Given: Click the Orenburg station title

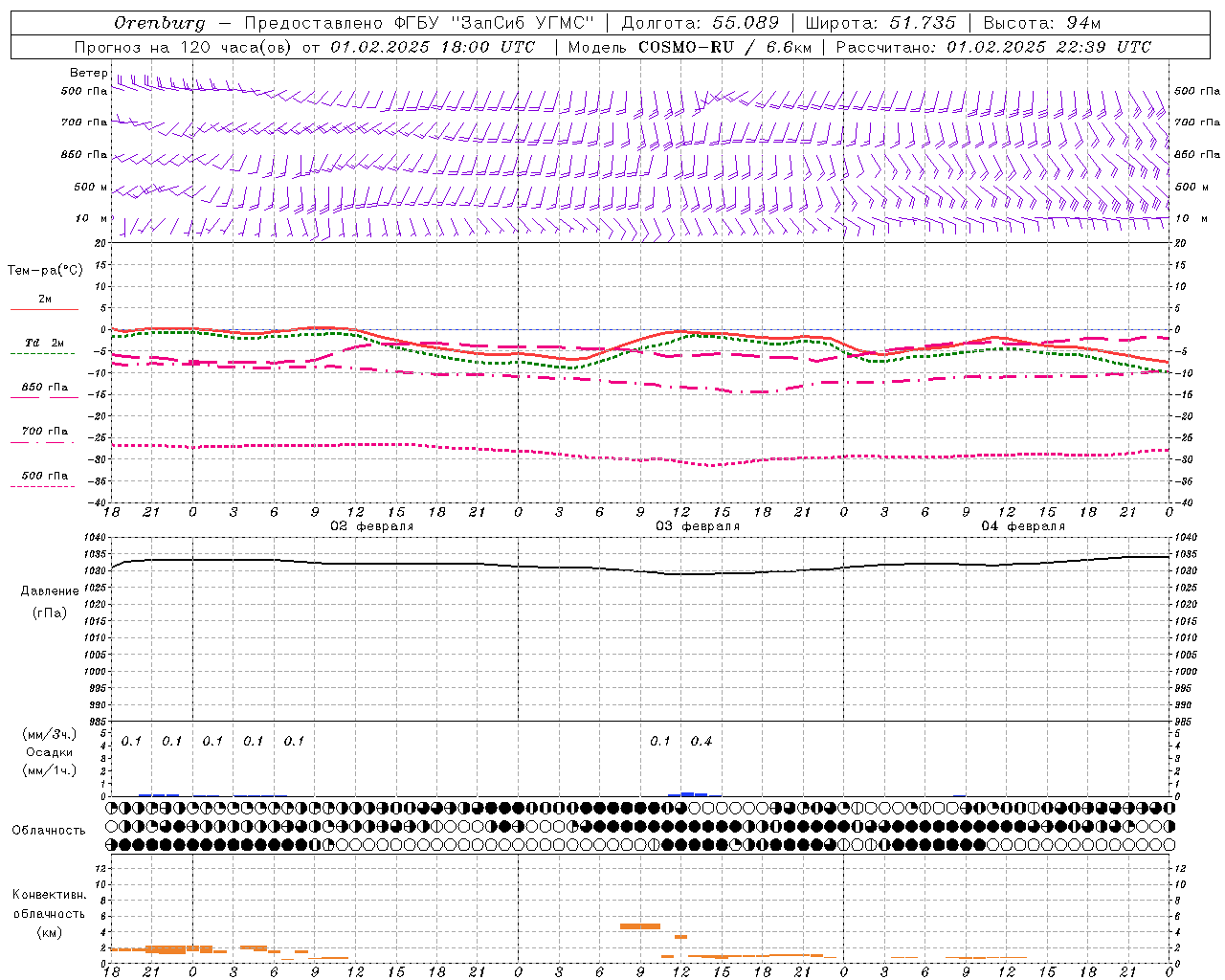Looking at the screenshot, I should (159, 23).
